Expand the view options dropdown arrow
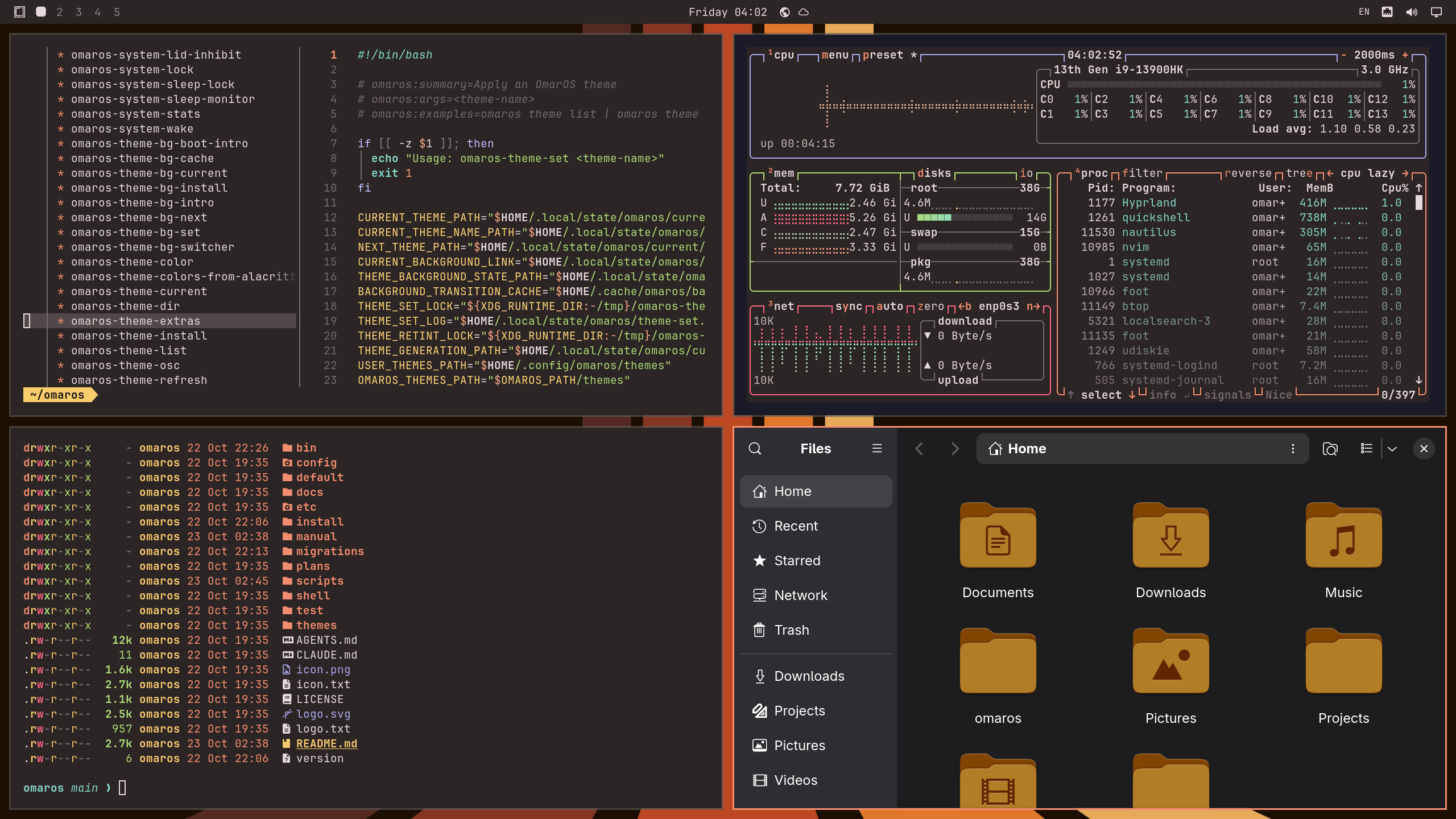This screenshot has height=819, width=1456. [1392, 449]
